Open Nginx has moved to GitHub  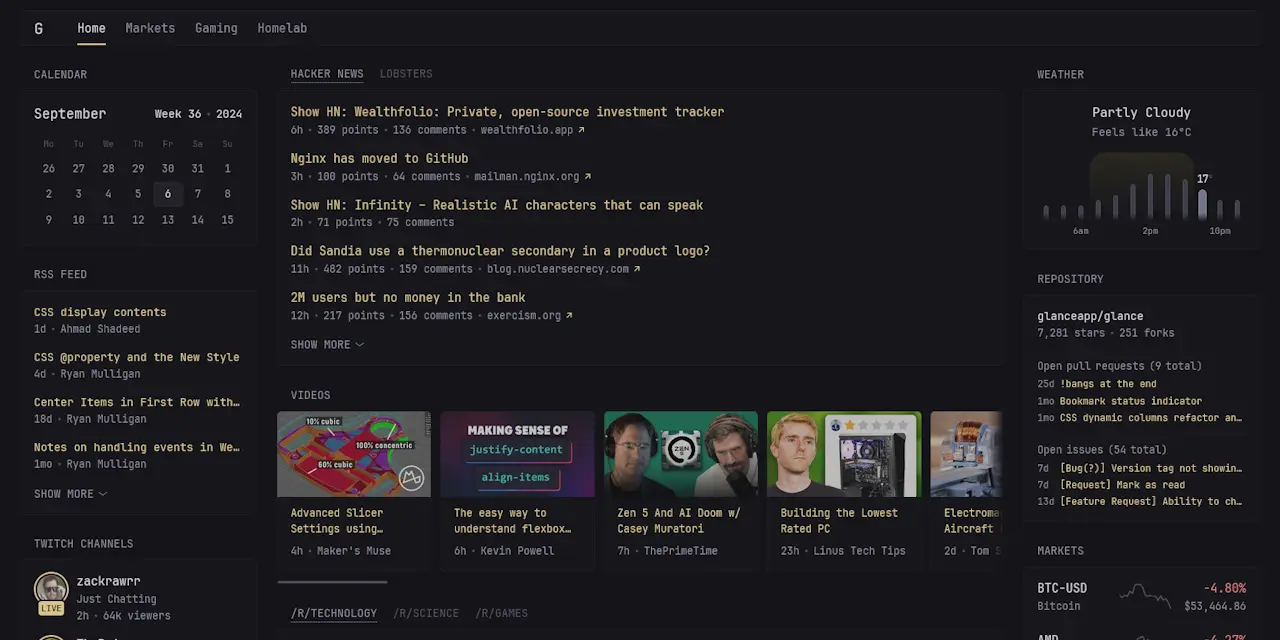click(x=379, y=158)
